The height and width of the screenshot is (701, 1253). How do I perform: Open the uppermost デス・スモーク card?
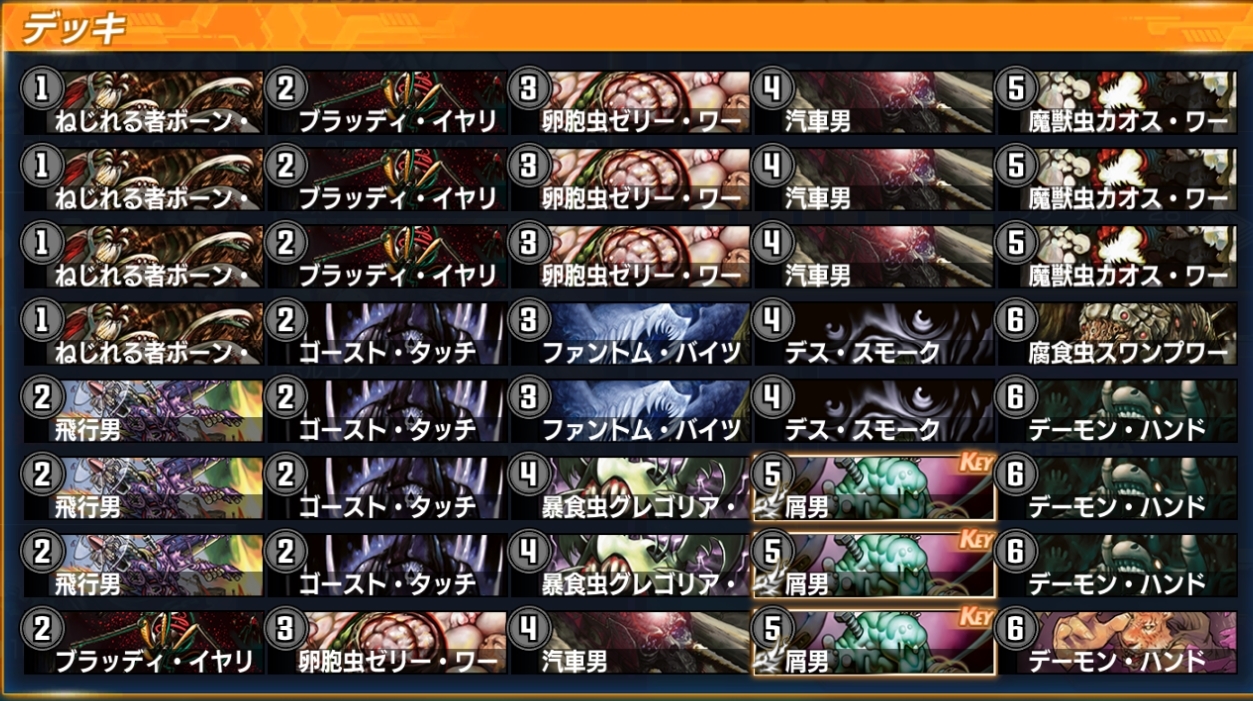[872, 334]
